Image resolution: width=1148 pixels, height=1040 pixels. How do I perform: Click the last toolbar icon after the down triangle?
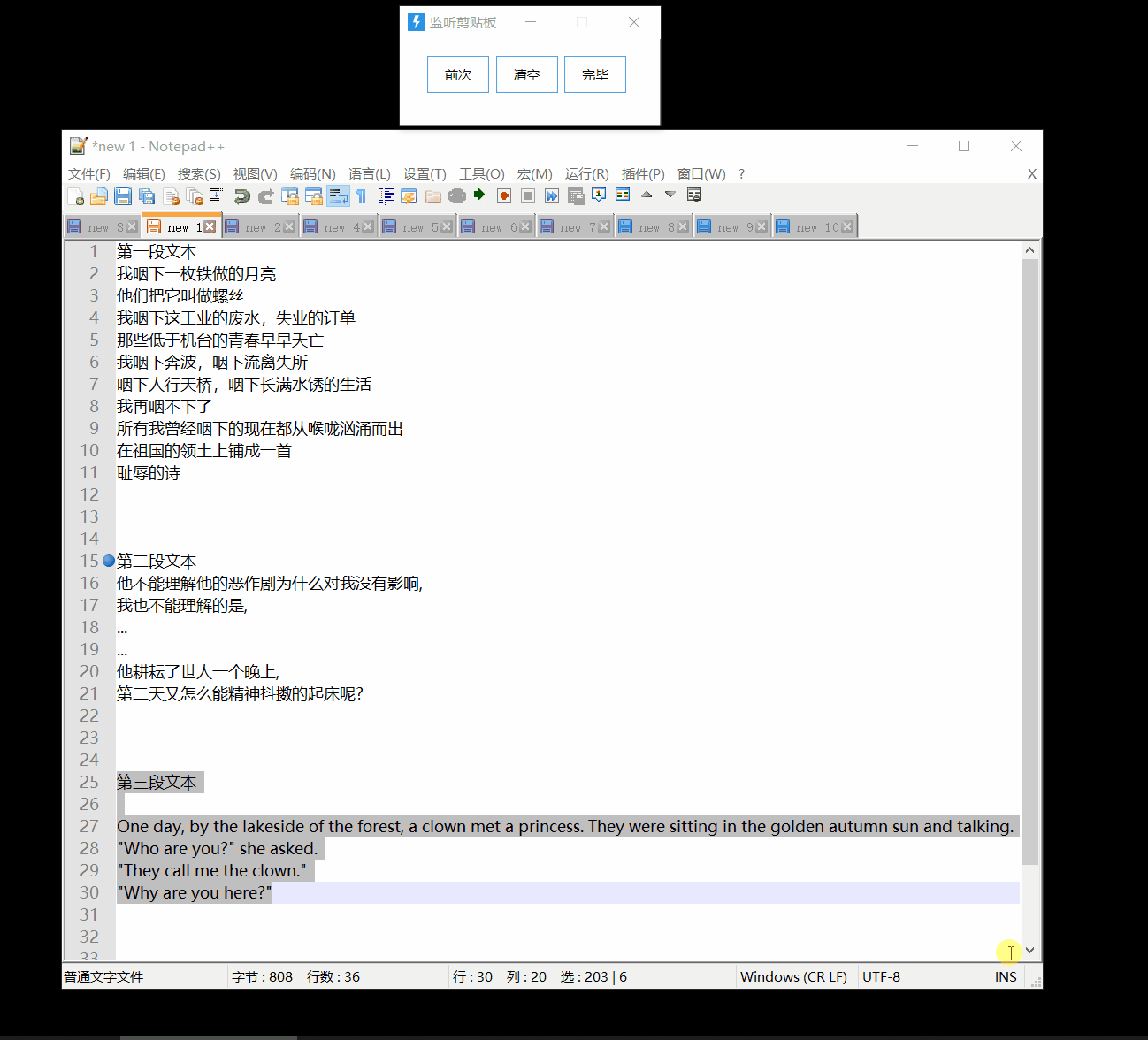(x=694, y=195)
